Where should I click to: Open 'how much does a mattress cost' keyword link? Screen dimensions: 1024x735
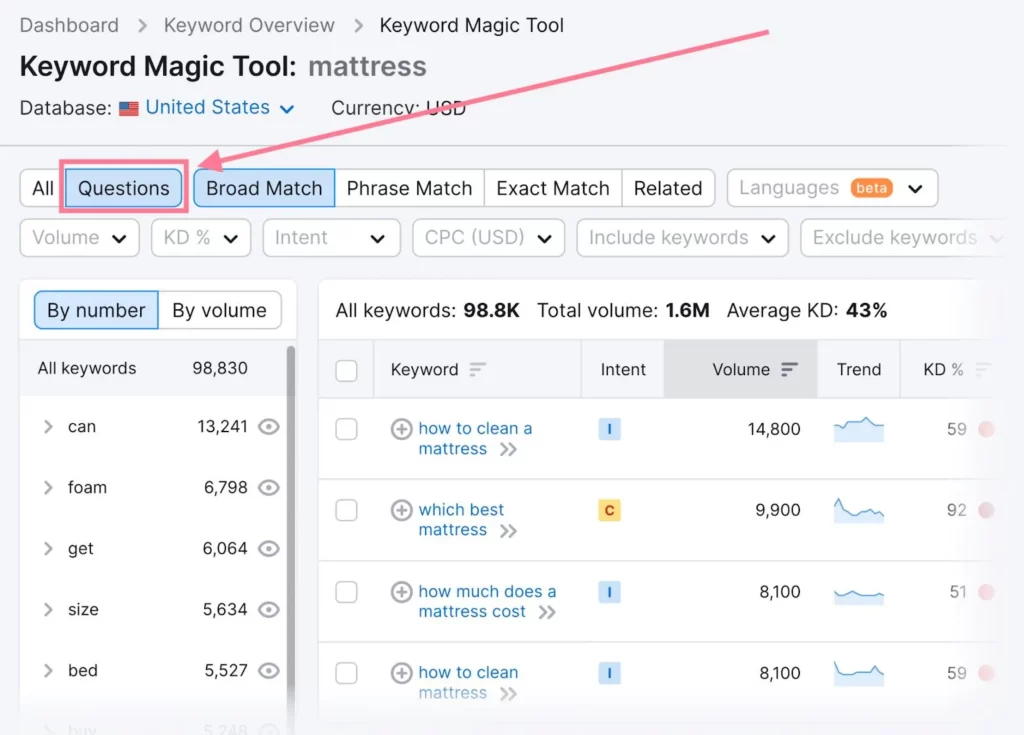tap(487, 601)
